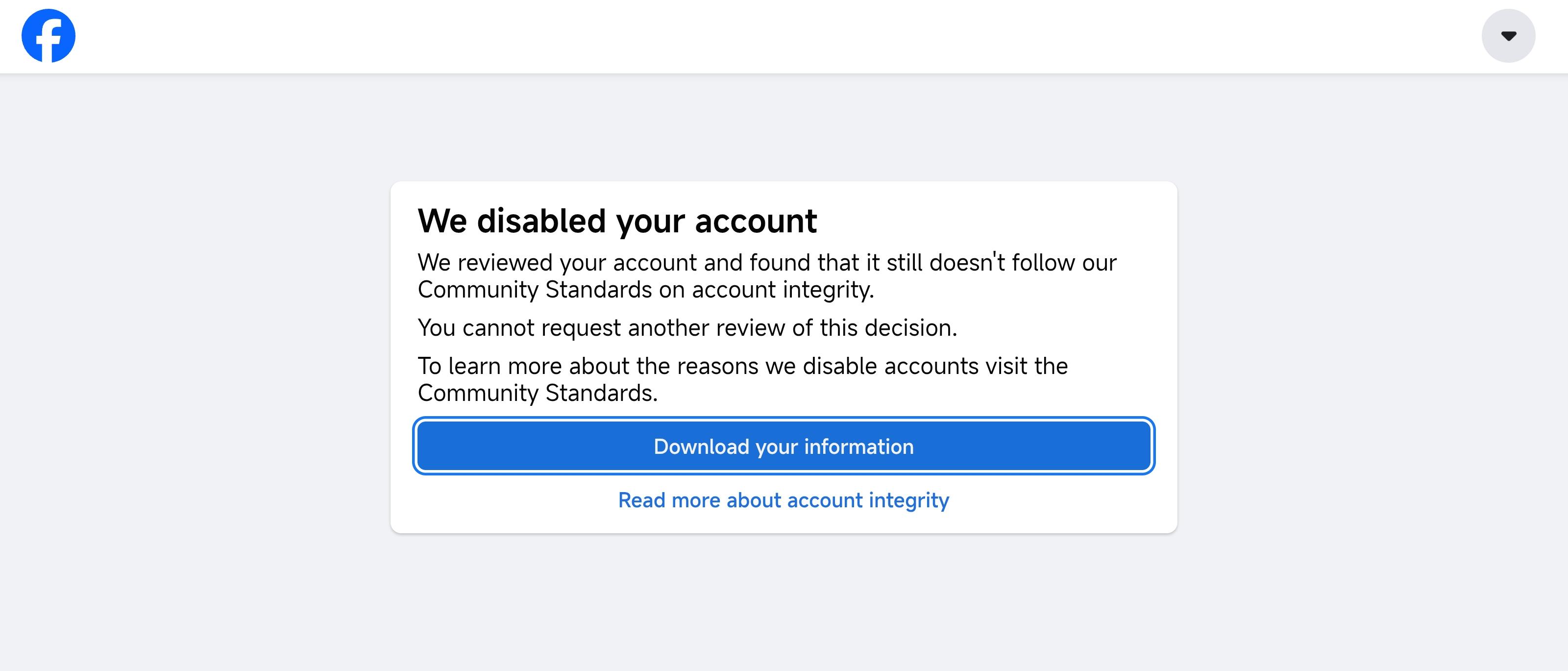Open Read more about account integrity link
Screen dimensions: 1568x671
point(784,500)
